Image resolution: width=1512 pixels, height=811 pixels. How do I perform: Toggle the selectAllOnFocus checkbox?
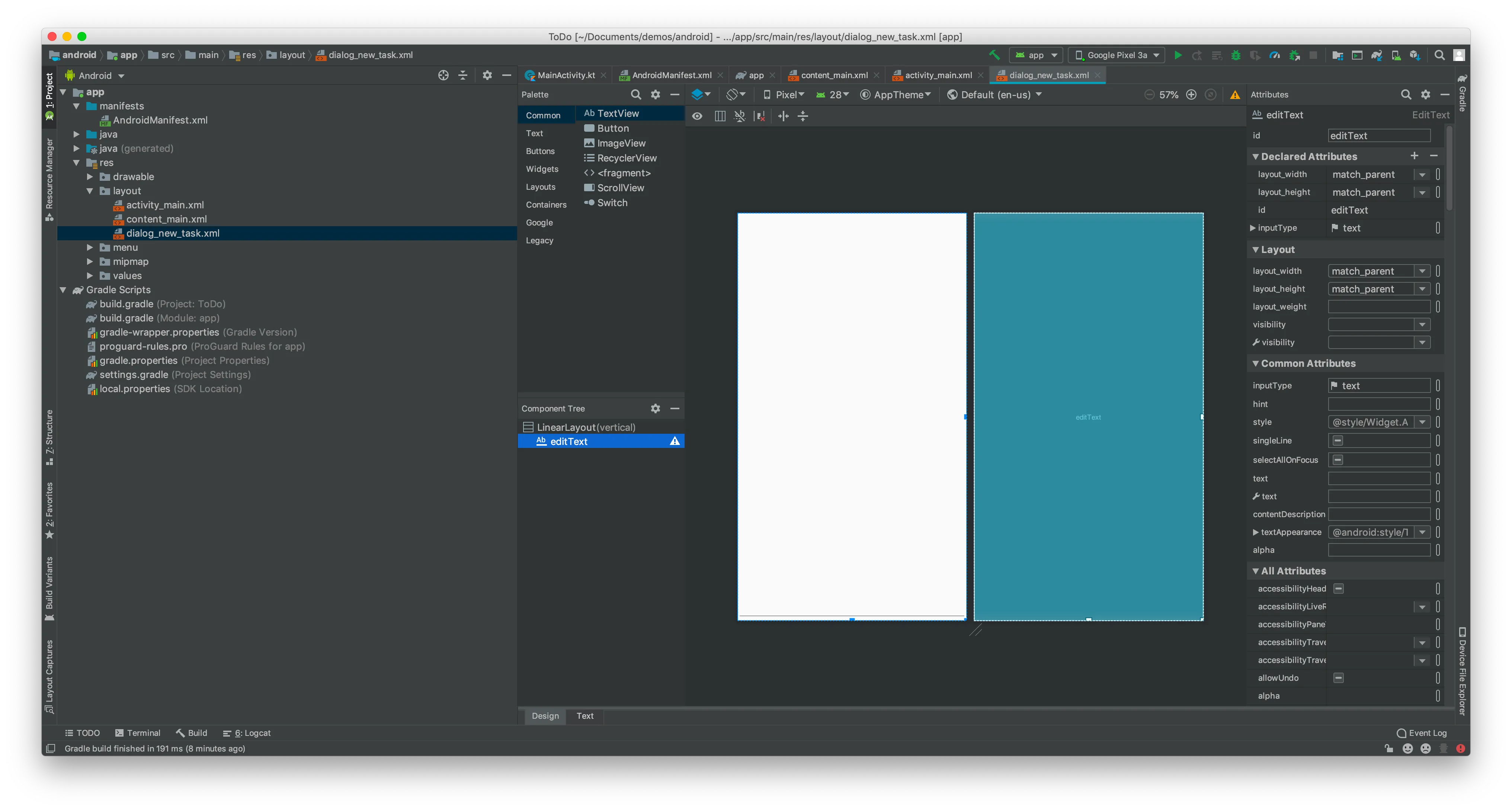pos(1338,460)
